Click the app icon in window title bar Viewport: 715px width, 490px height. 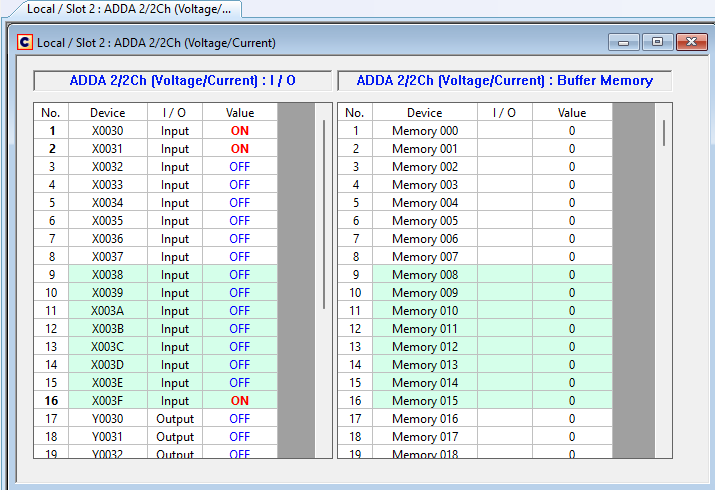25,43
